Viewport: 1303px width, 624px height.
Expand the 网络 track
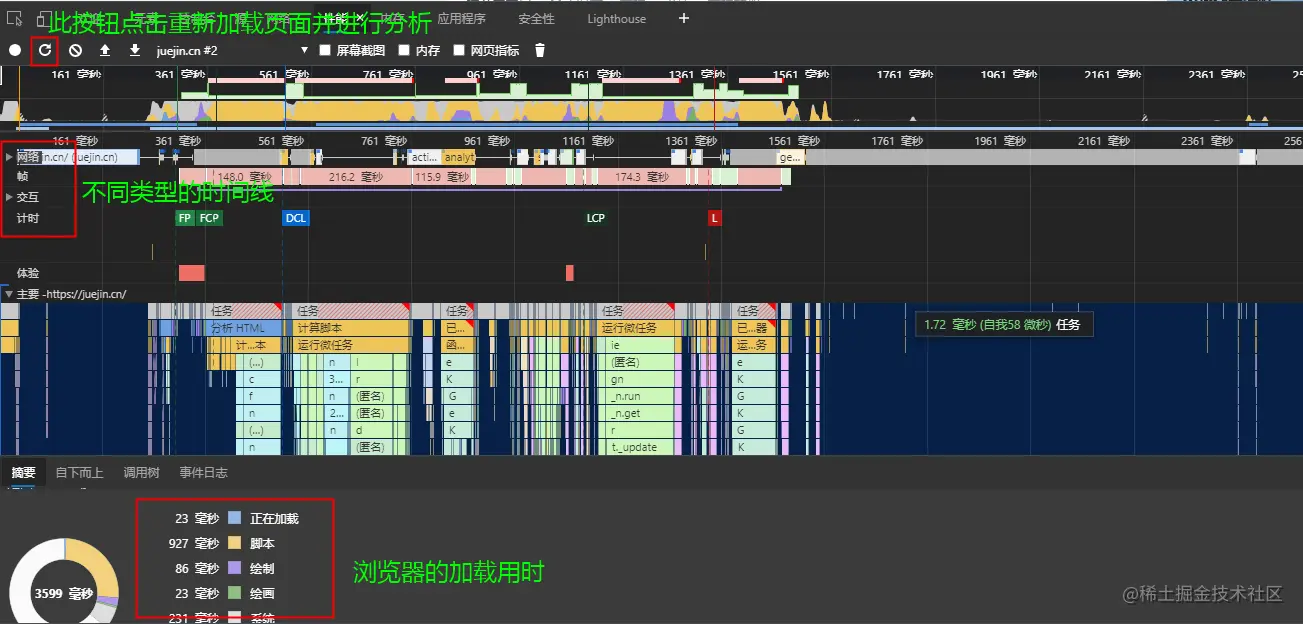(x=10, y=157)
